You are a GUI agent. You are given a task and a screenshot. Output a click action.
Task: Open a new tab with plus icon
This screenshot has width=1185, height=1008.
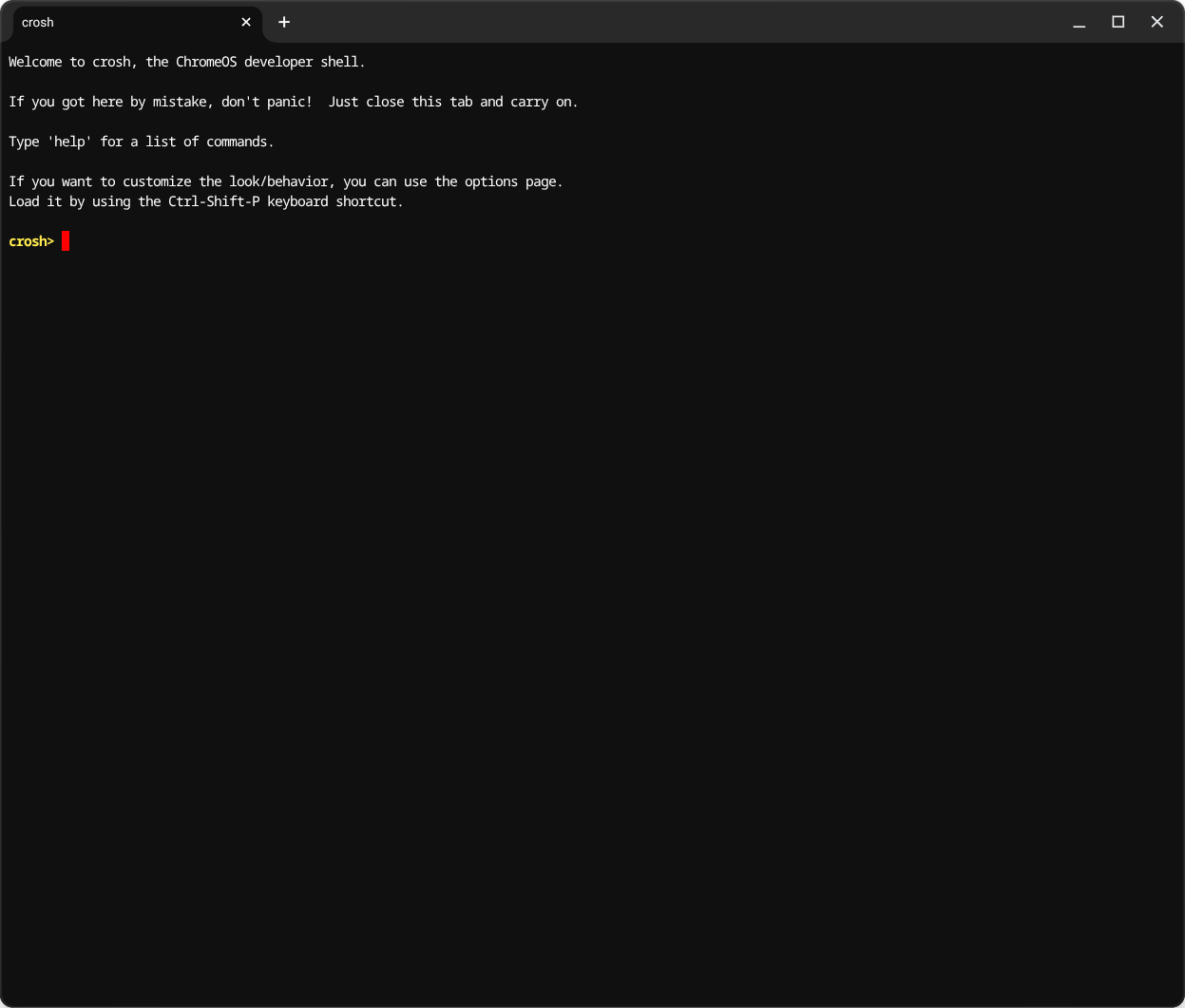pyautogui.click(x=284, y=22)
